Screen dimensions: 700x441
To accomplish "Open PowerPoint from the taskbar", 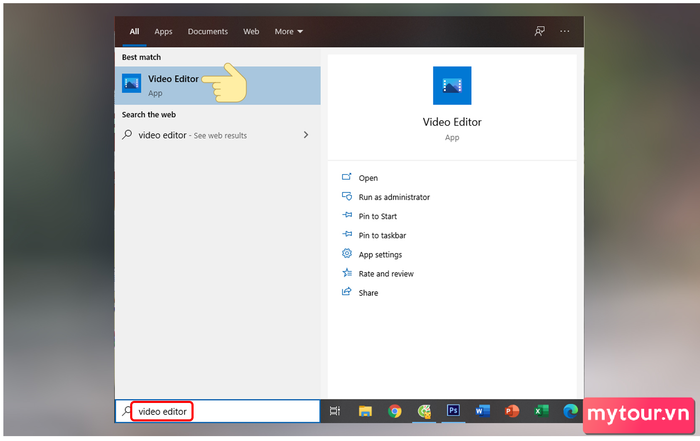I will pos(512,411).
